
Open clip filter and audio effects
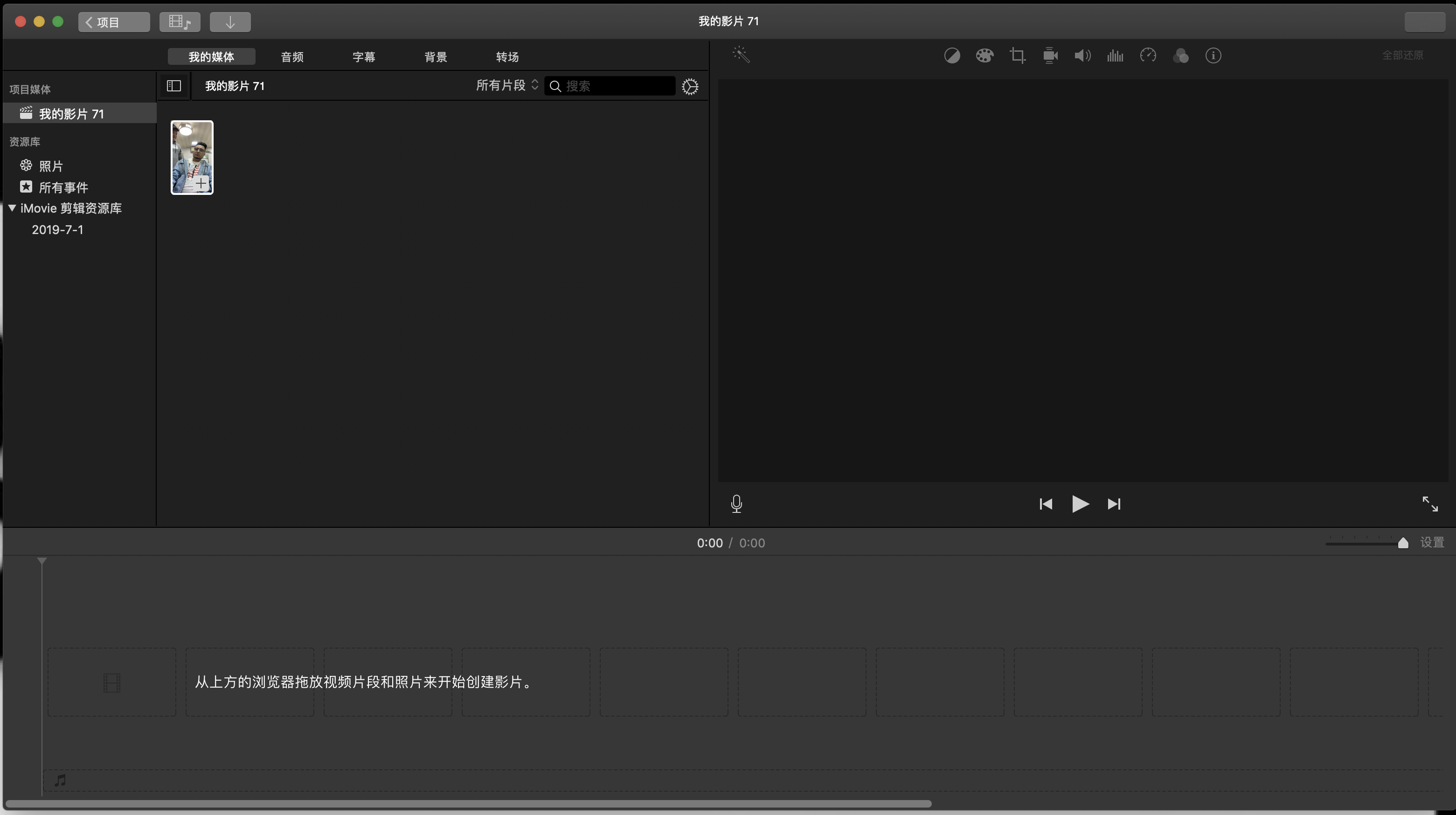click(x=1180, y=55)
